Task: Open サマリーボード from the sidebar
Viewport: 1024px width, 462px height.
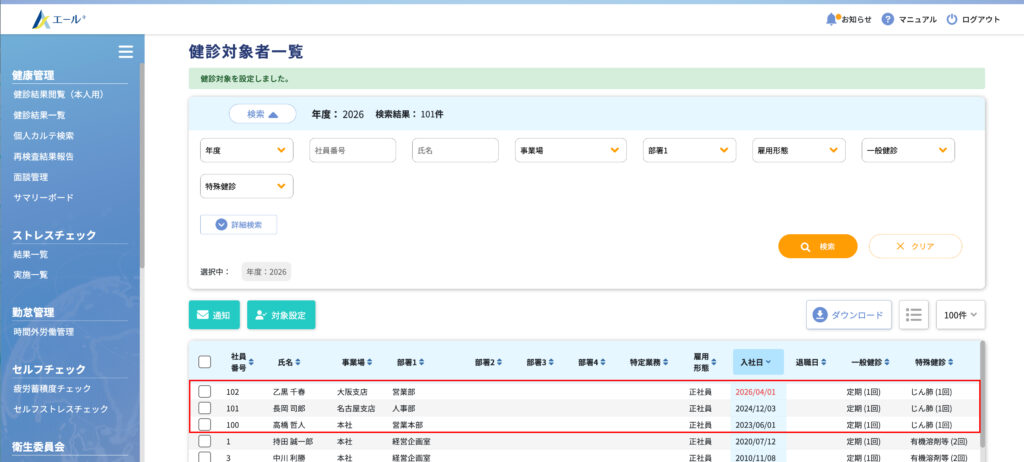Action: coord(43,197)
